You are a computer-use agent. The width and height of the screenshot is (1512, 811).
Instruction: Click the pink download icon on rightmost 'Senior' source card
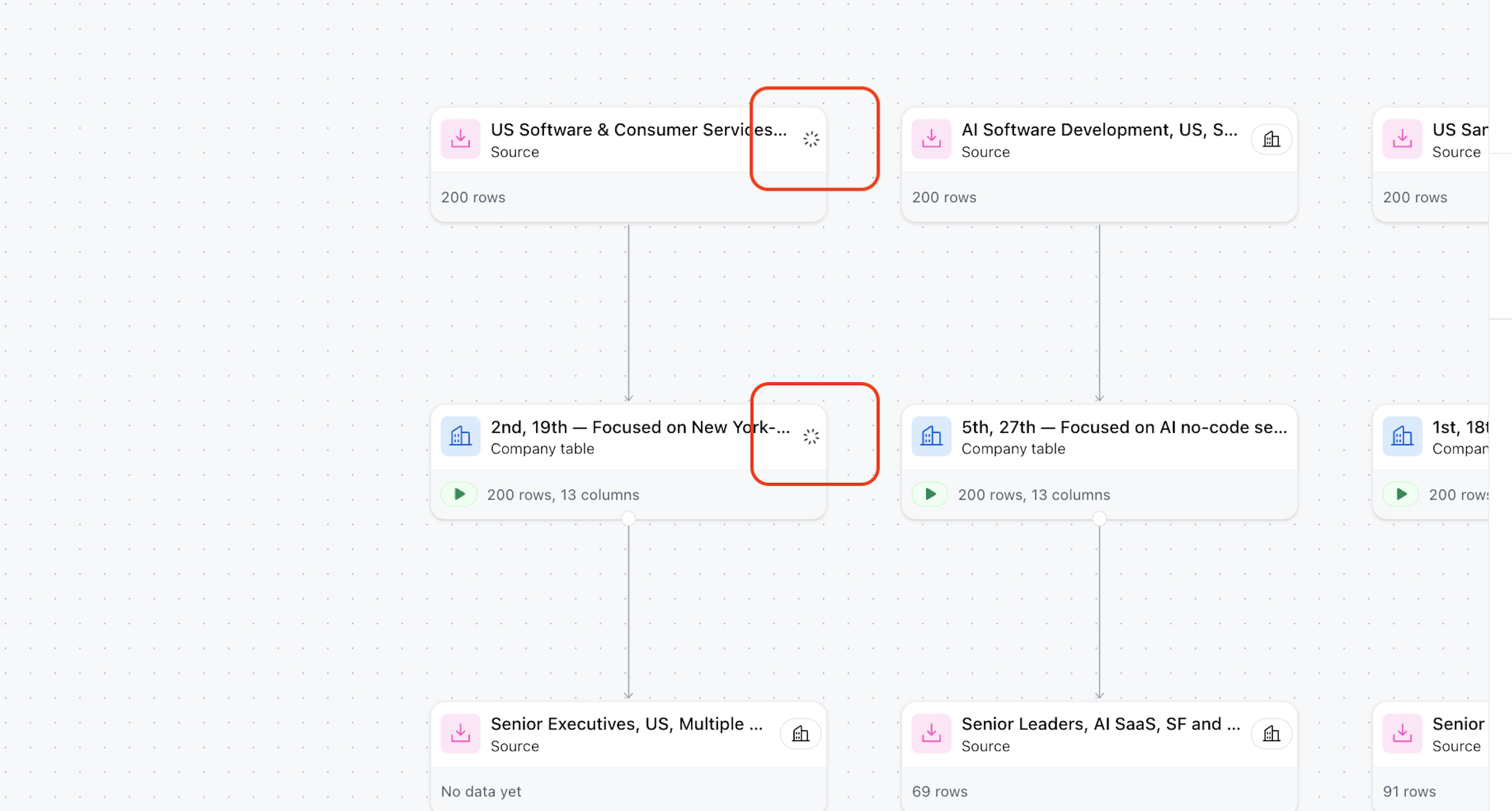click(1402, 733)
